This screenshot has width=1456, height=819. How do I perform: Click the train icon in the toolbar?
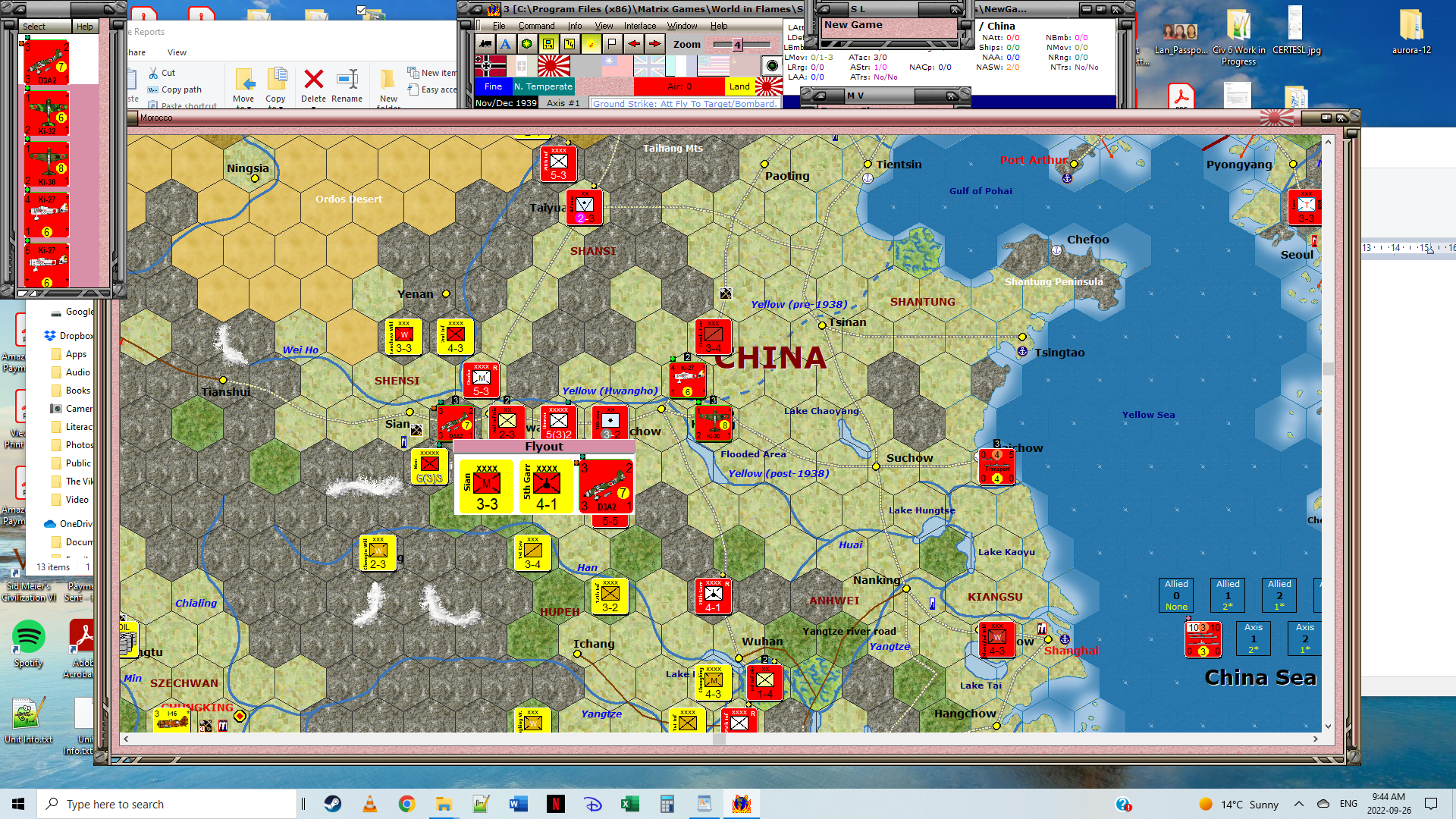(485, 44)
